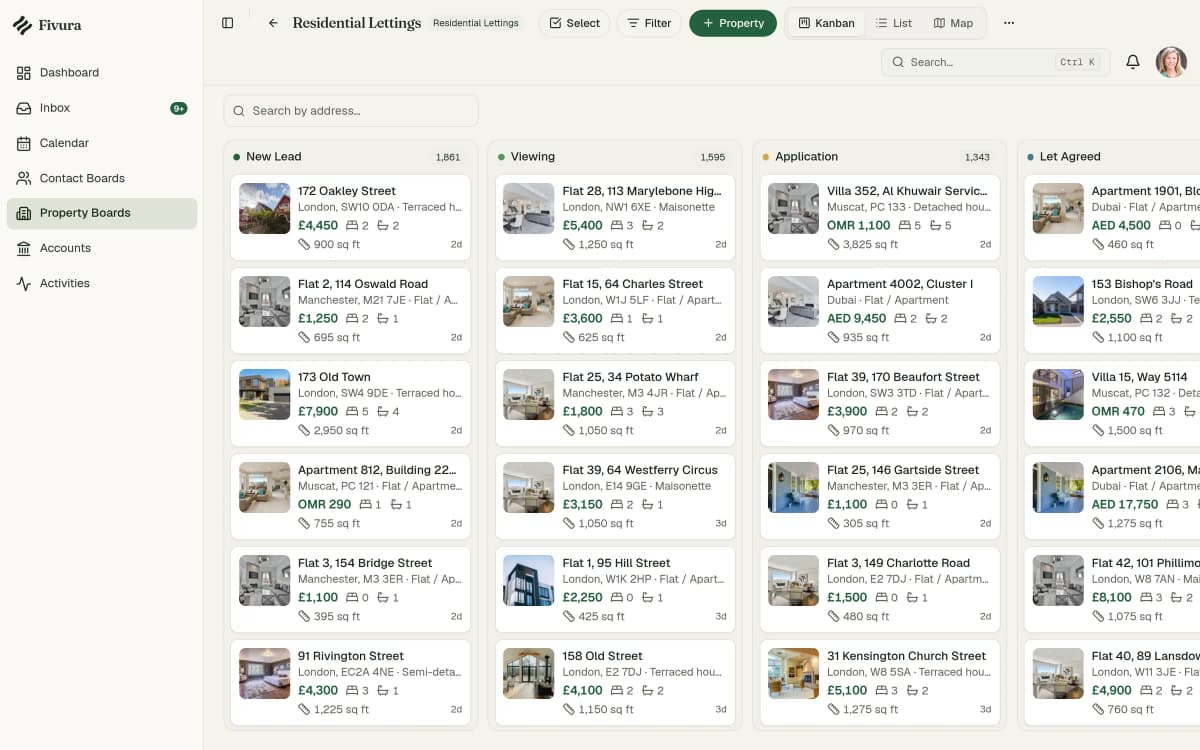Open Dashboard from the sidebar
The width and height of the screenshot is (1200, 750).
[102, 73]
